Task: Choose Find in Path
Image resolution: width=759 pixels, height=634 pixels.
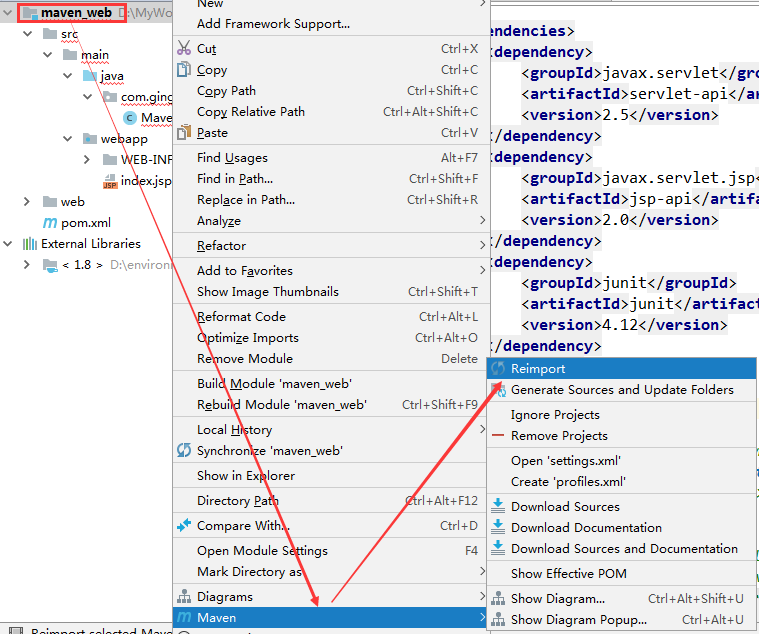Action: (331, 179)
